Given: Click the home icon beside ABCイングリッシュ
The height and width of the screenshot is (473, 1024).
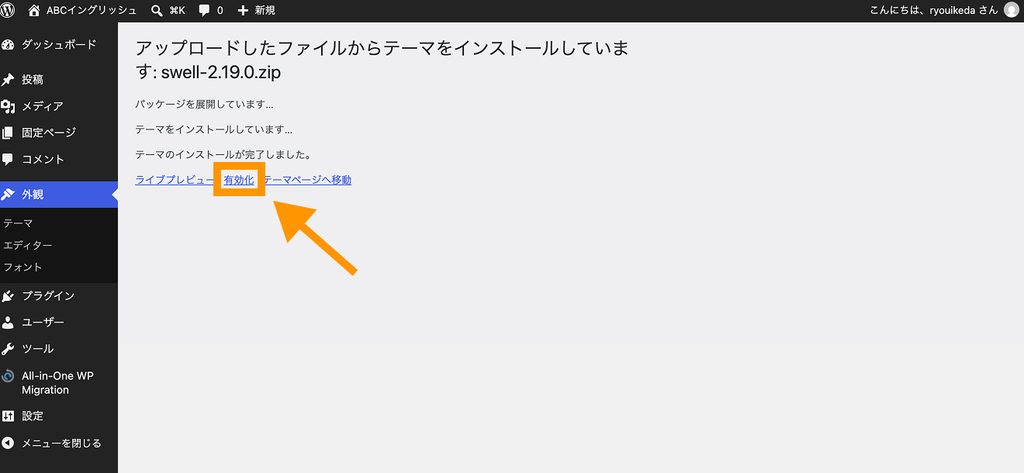Looking at the screenshot, I should pos(35,10).
